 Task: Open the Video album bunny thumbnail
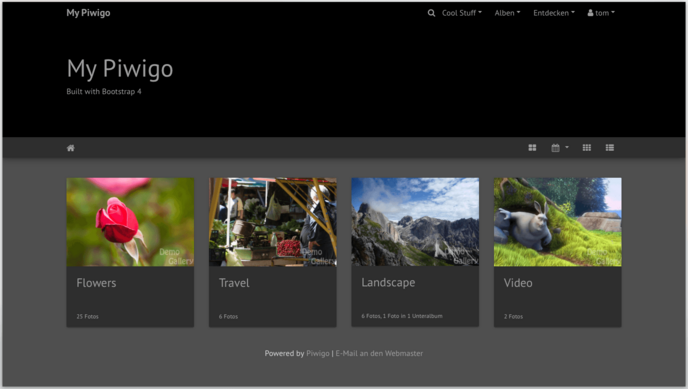pos(558,222)
